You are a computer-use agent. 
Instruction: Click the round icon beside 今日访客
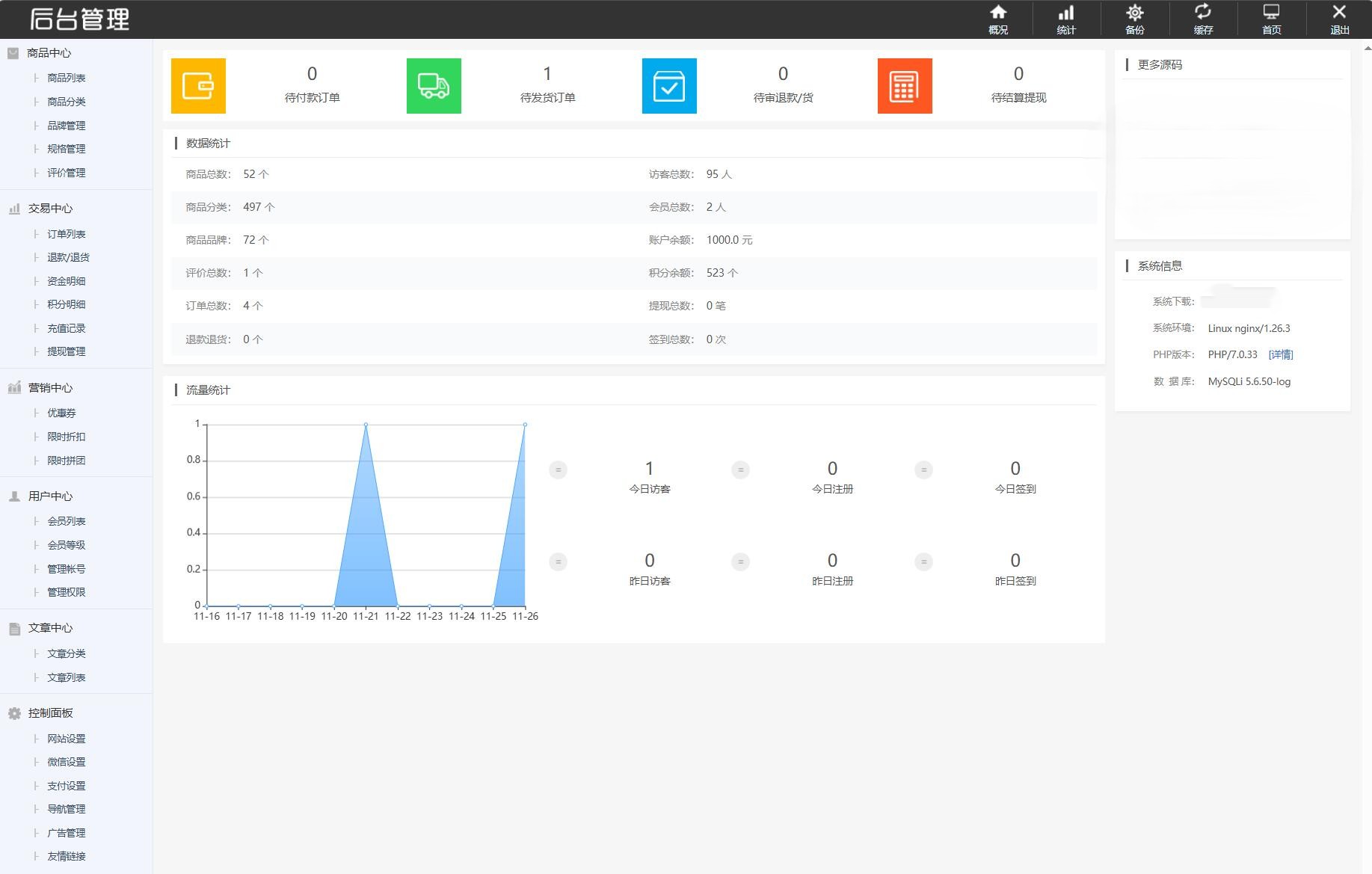(558, 470)
